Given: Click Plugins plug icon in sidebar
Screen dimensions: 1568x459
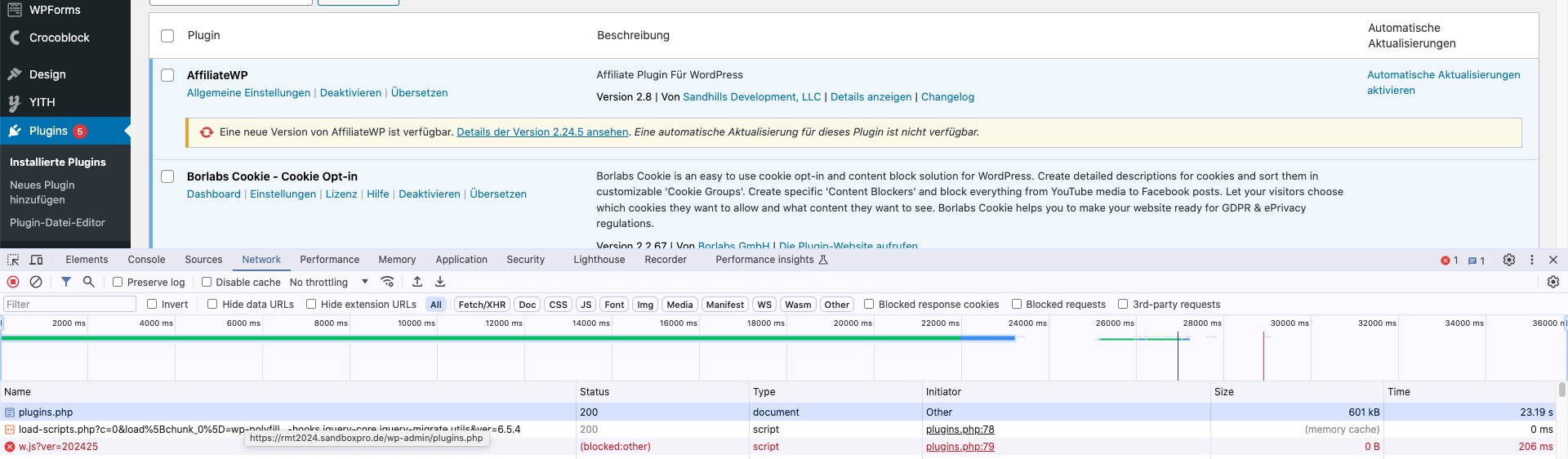Looking at the screenshot, I should coord(15,131).
